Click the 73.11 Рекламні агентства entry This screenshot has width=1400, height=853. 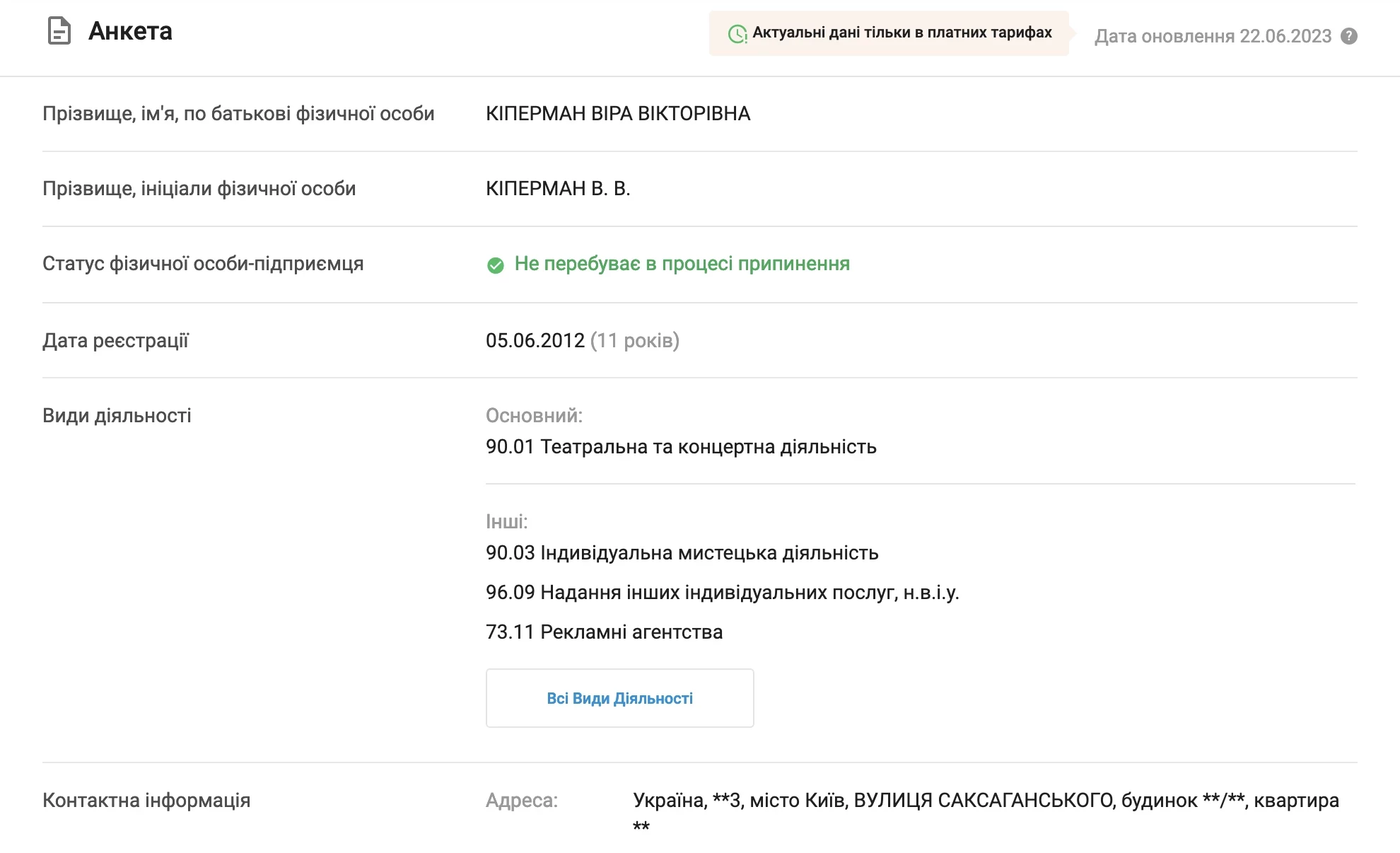[604, 632]
